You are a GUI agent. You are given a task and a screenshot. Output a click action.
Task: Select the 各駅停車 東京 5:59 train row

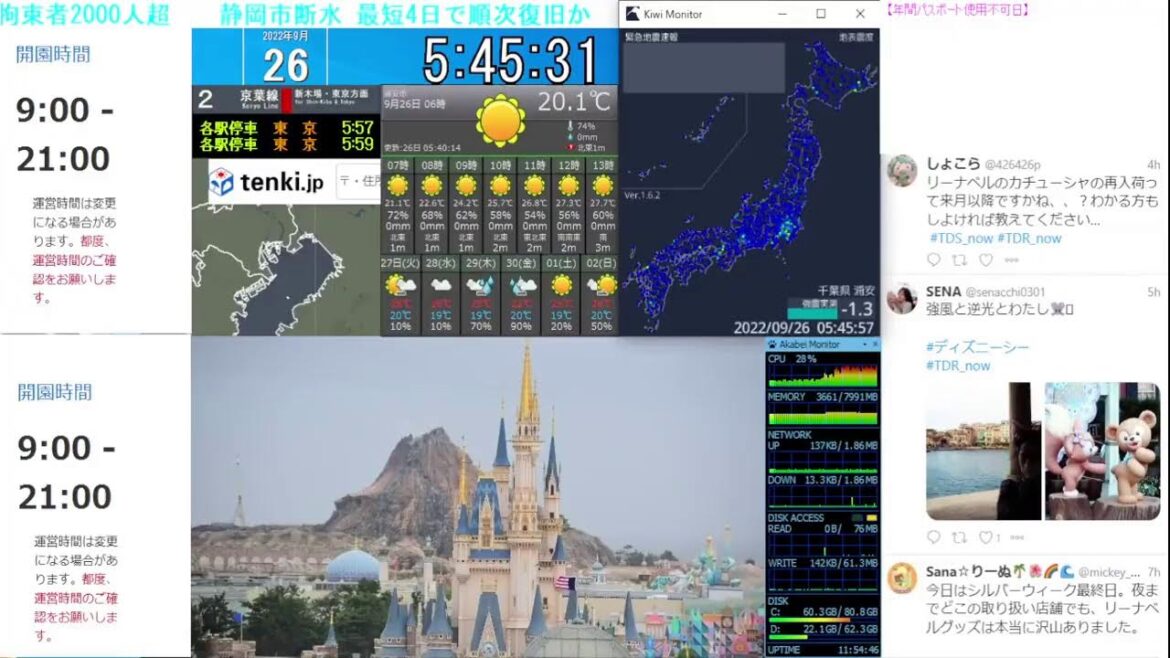pos(286,144)
